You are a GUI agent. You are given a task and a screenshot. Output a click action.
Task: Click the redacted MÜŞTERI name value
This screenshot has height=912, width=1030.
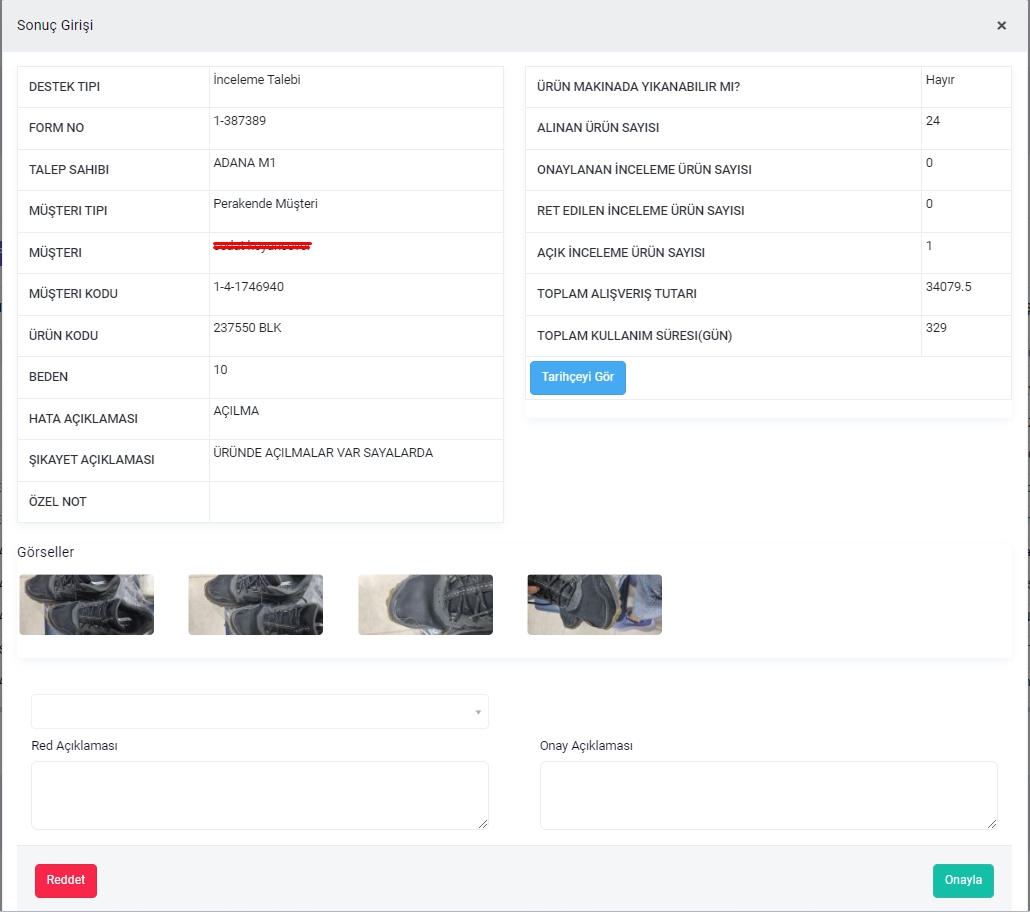click(262, 246)
